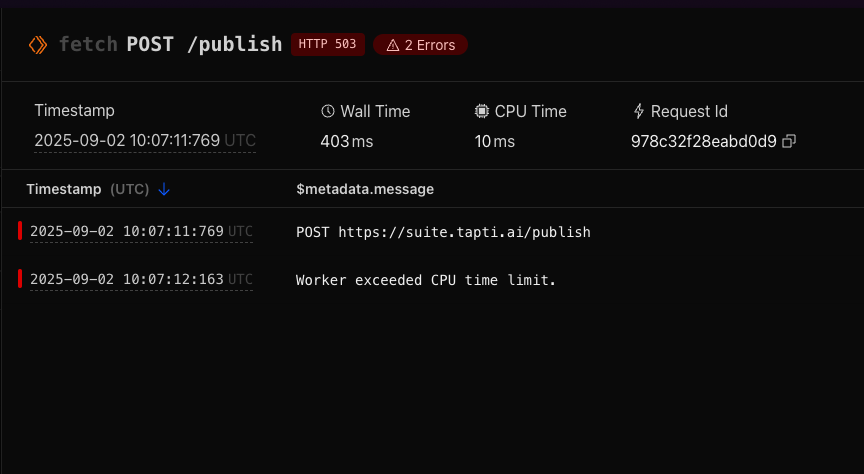Select the POST suite.tapti.ai/publish log row

click(443, 232)
